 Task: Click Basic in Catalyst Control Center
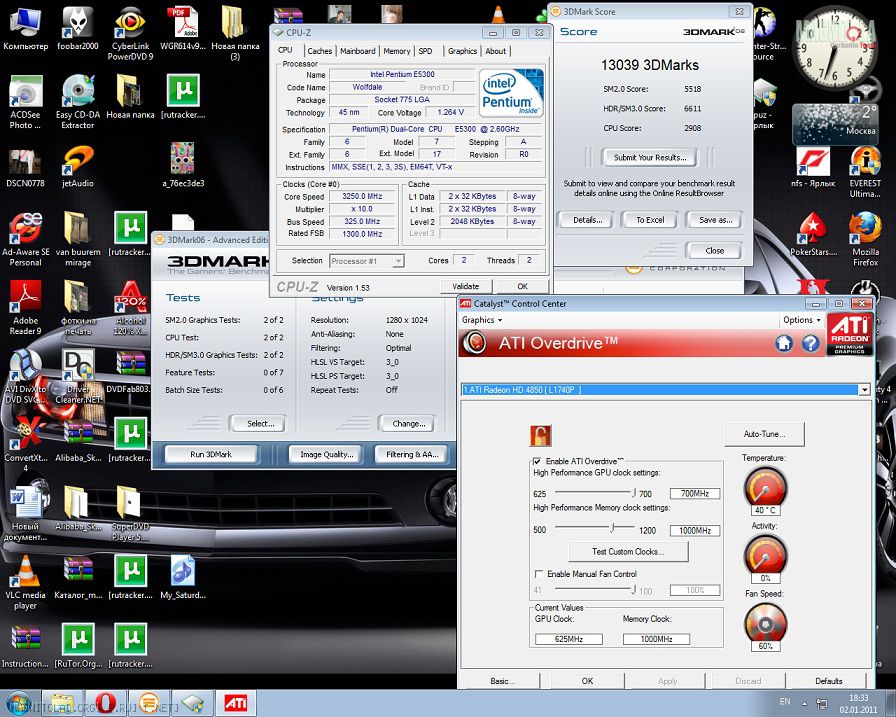pyautogui.click(x=502, y=681)
